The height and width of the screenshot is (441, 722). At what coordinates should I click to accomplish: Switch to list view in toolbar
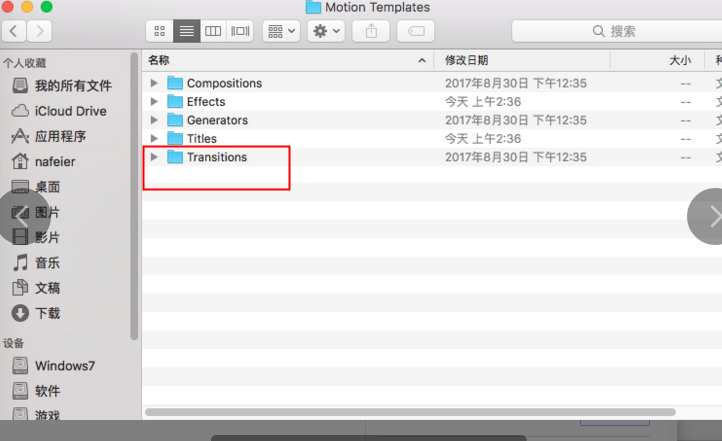[187, 31]
